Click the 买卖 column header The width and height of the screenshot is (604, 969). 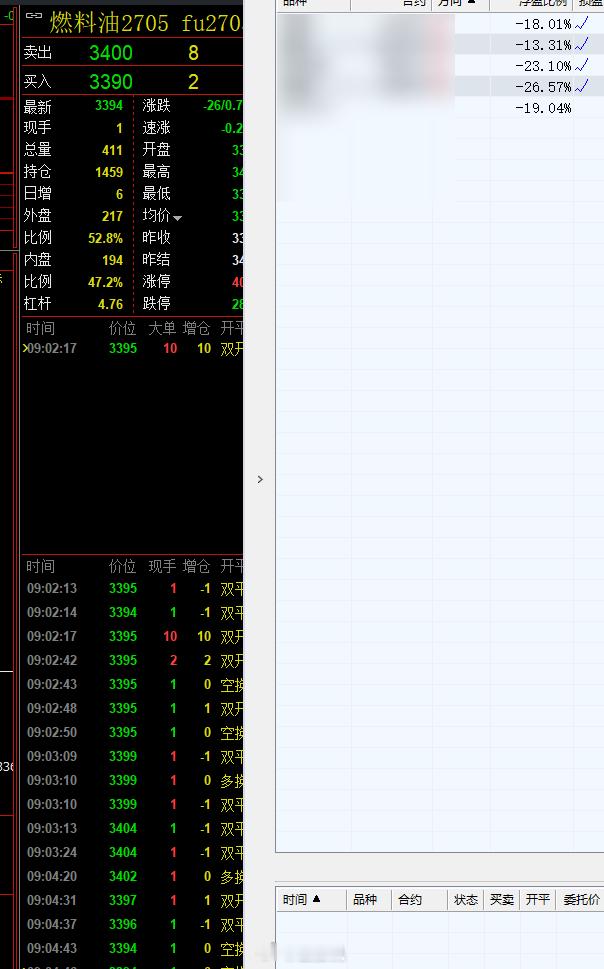coord(501,900)
